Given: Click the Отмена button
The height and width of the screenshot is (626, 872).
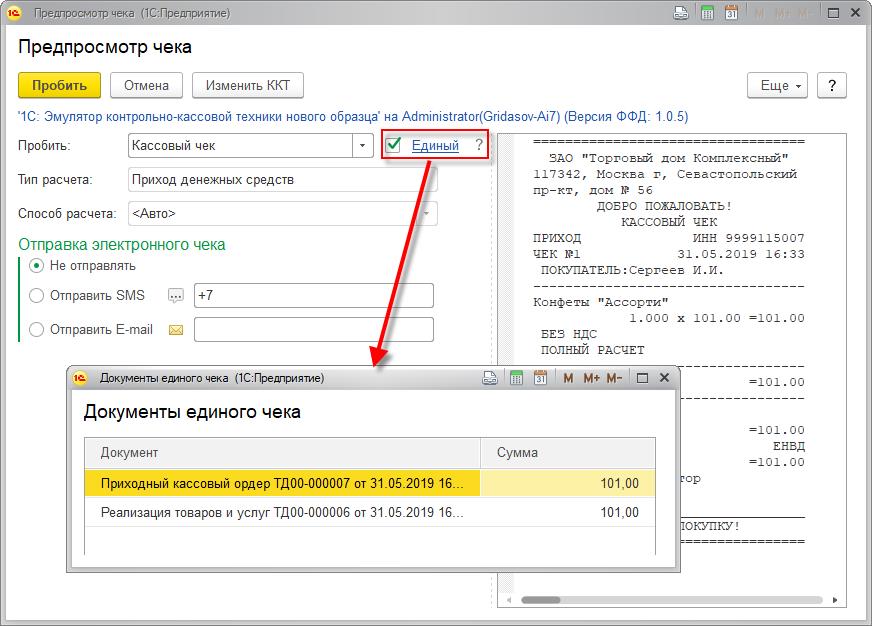Looking at the screenshot, I should point(146,86).
